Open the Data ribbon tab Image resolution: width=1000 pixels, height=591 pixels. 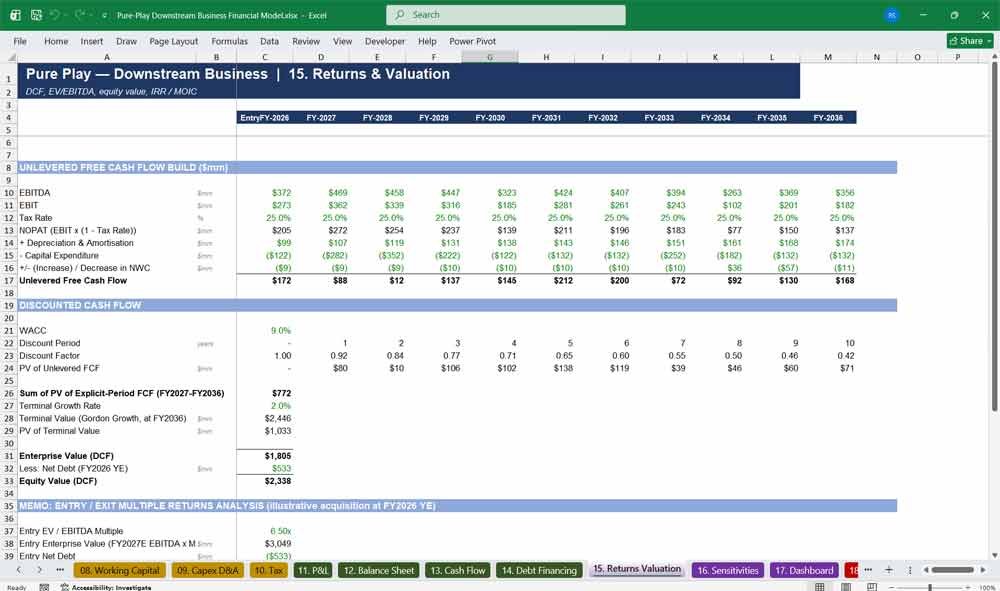pos(269,41)
